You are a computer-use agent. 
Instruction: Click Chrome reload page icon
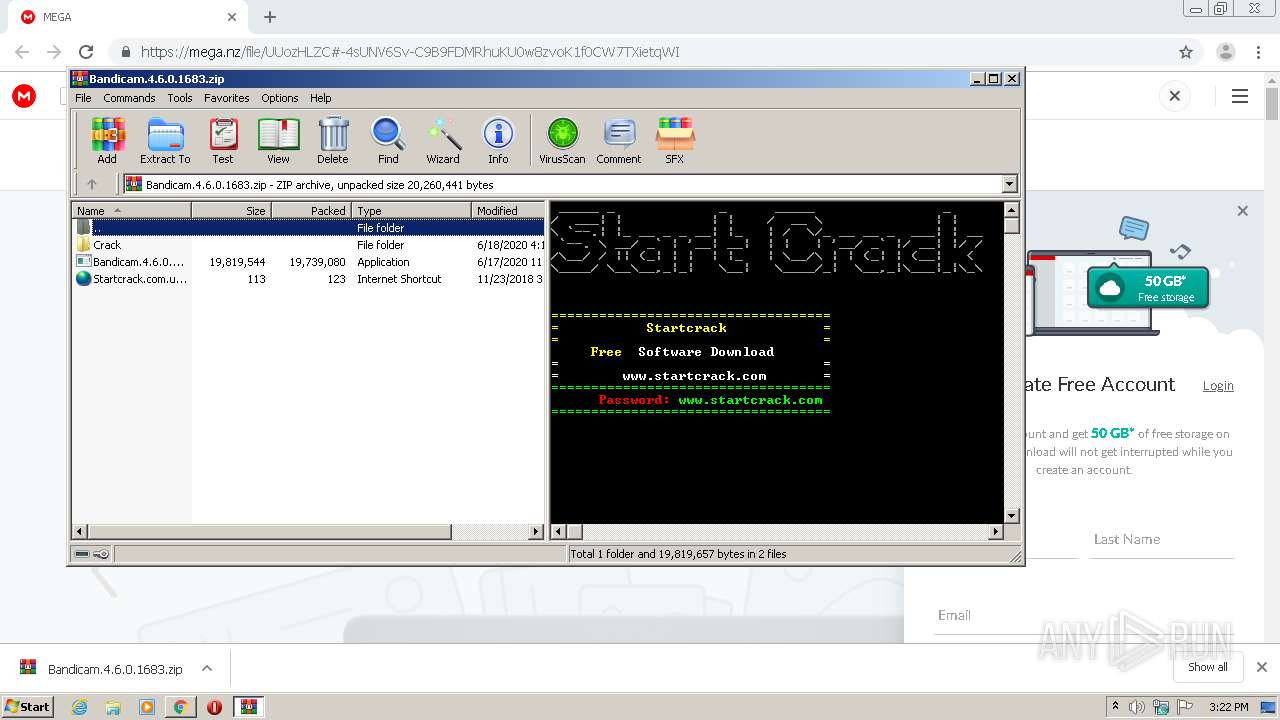click(86, 52)
